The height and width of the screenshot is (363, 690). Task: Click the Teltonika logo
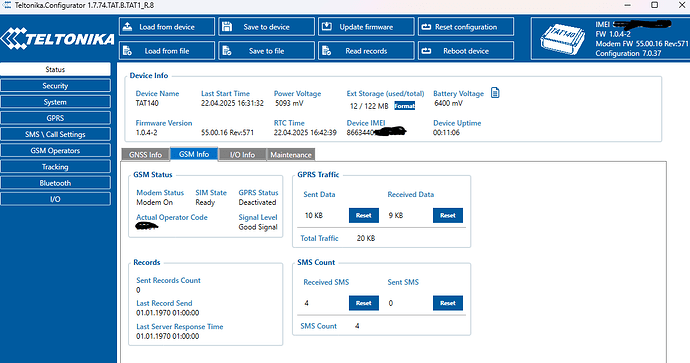[x=58, y=38]
